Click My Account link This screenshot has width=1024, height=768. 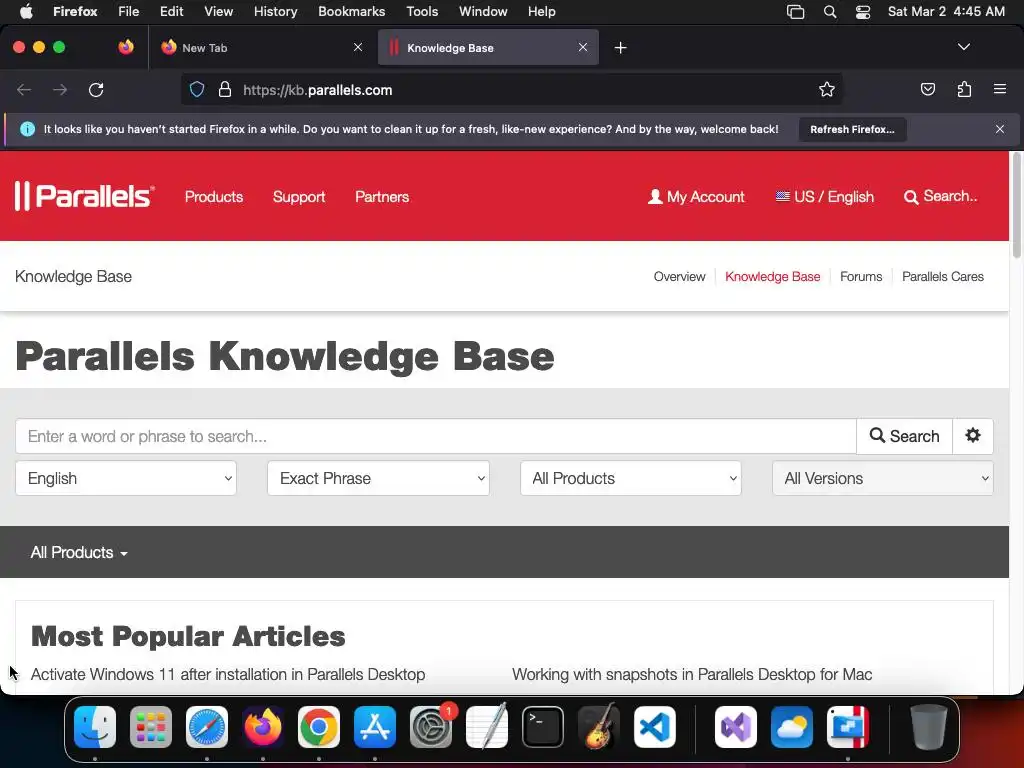click(x=696, y=197)
